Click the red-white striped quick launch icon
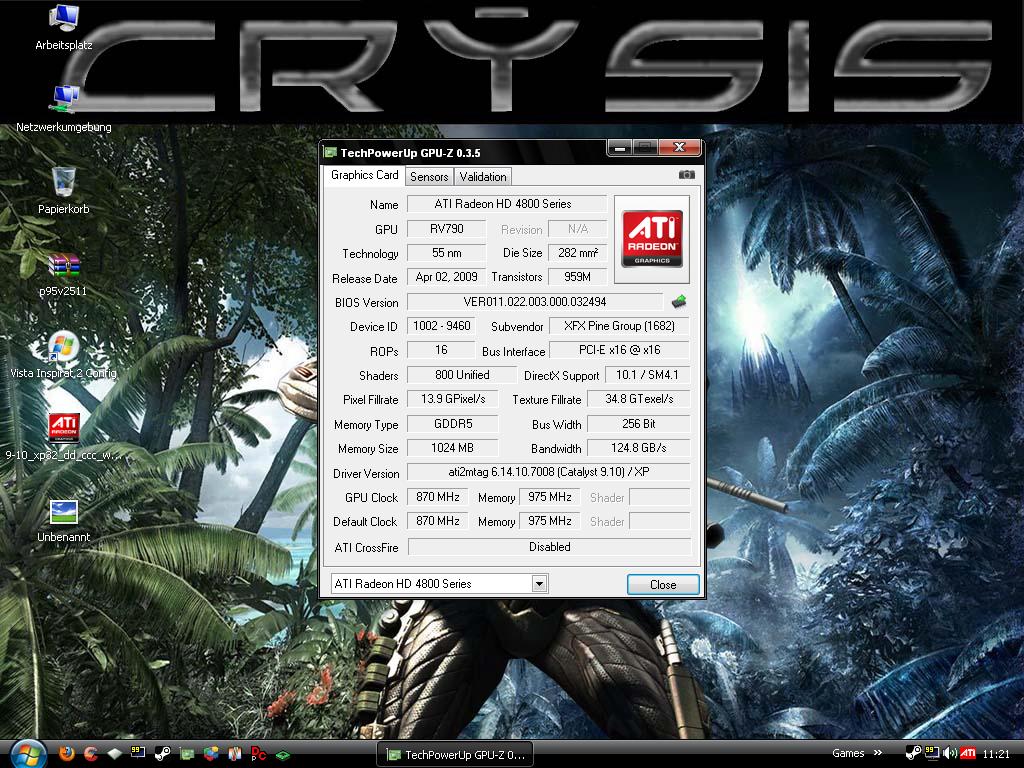The height and width of the screenshot is (768, 1024). pyautogui.click(x=234, y=754)
